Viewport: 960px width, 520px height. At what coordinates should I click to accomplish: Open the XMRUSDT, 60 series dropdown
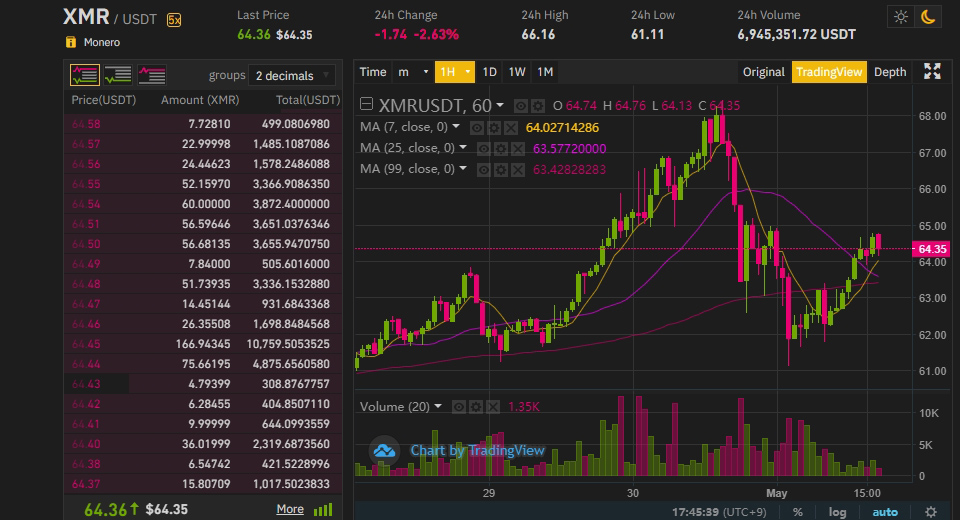500,105
